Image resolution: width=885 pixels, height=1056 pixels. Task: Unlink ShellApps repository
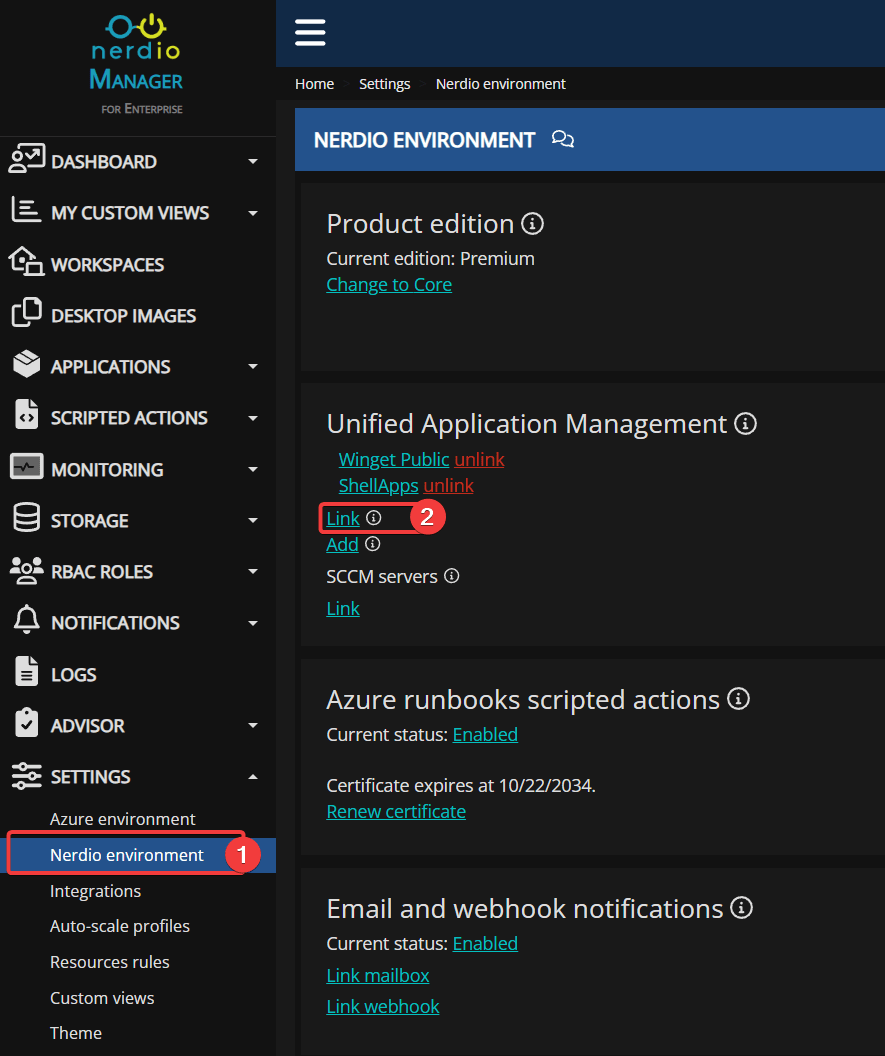[x=449, y=486]
